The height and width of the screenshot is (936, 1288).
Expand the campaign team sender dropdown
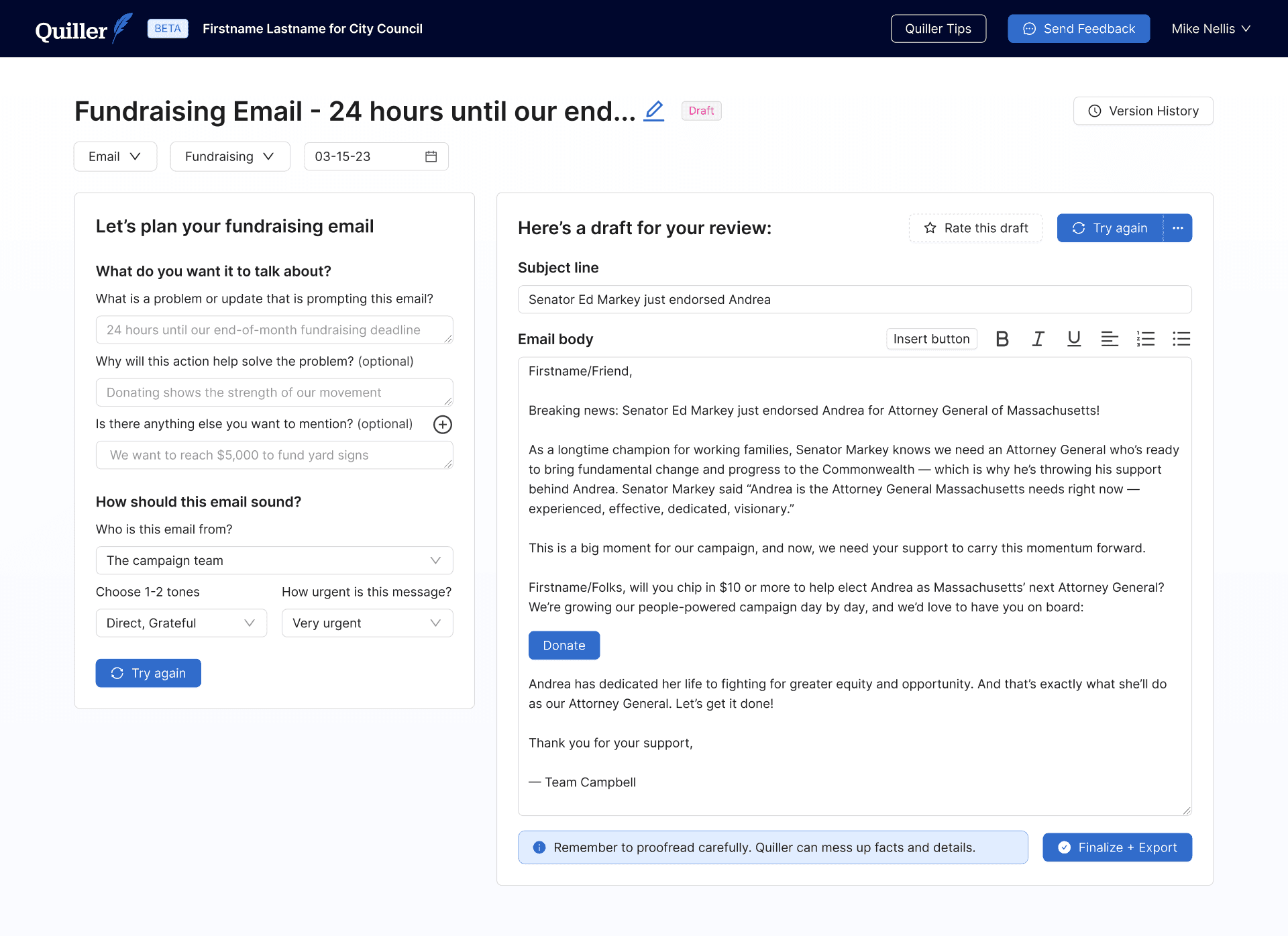pyautogui.click(x=274, y=560)
